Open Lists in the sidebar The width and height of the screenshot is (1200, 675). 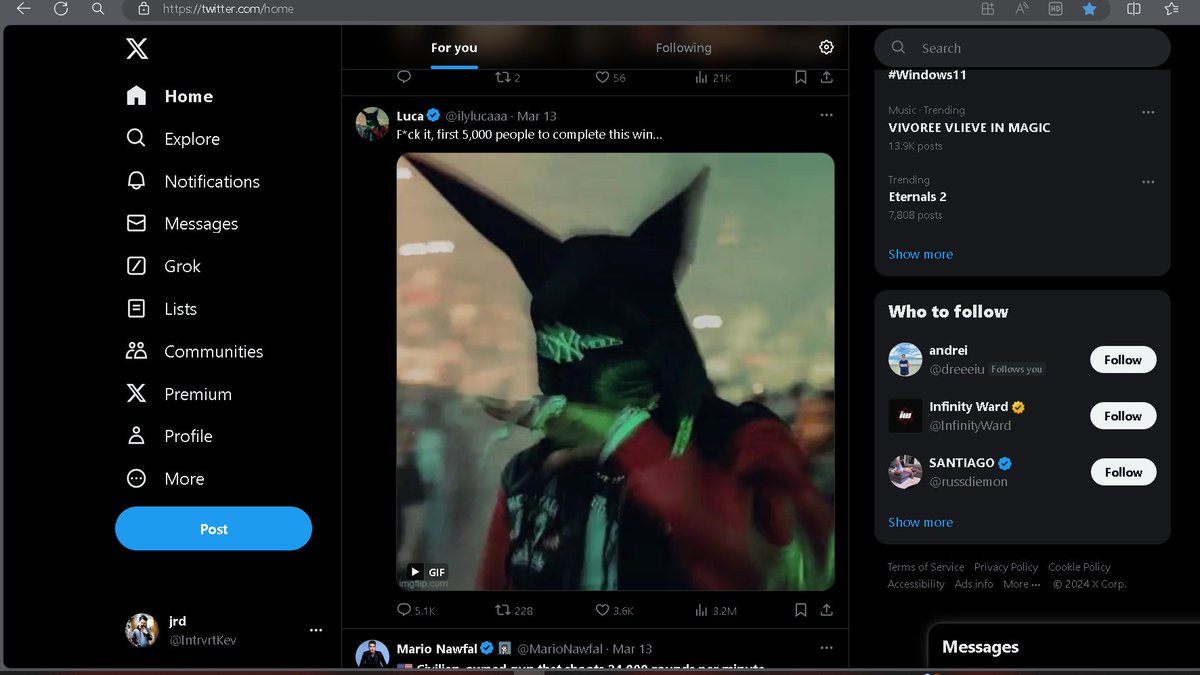tap(161, 309)
